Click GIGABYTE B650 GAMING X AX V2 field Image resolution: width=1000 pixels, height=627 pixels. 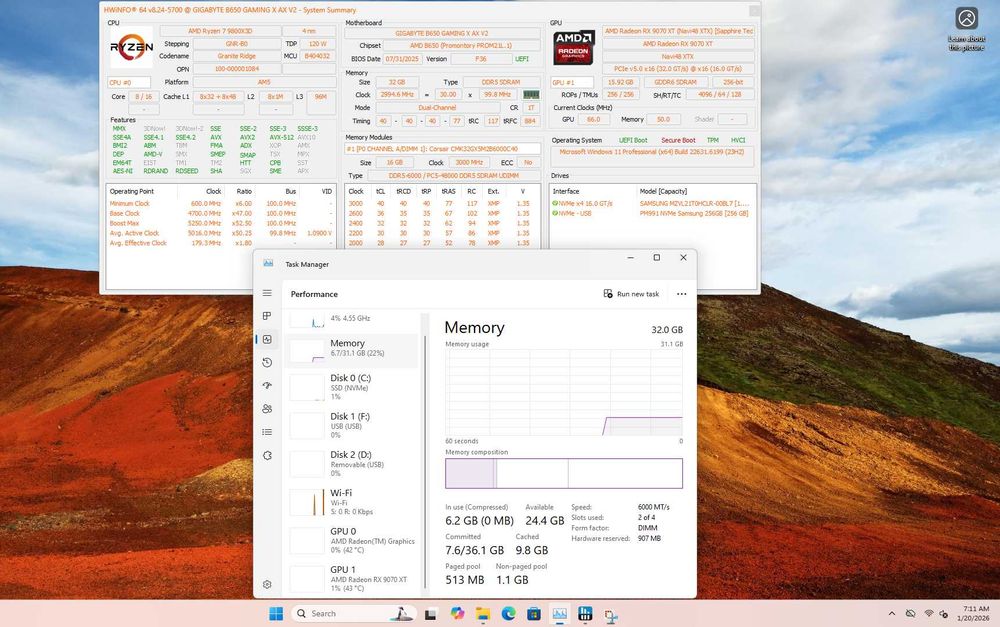tap(443, 33)
